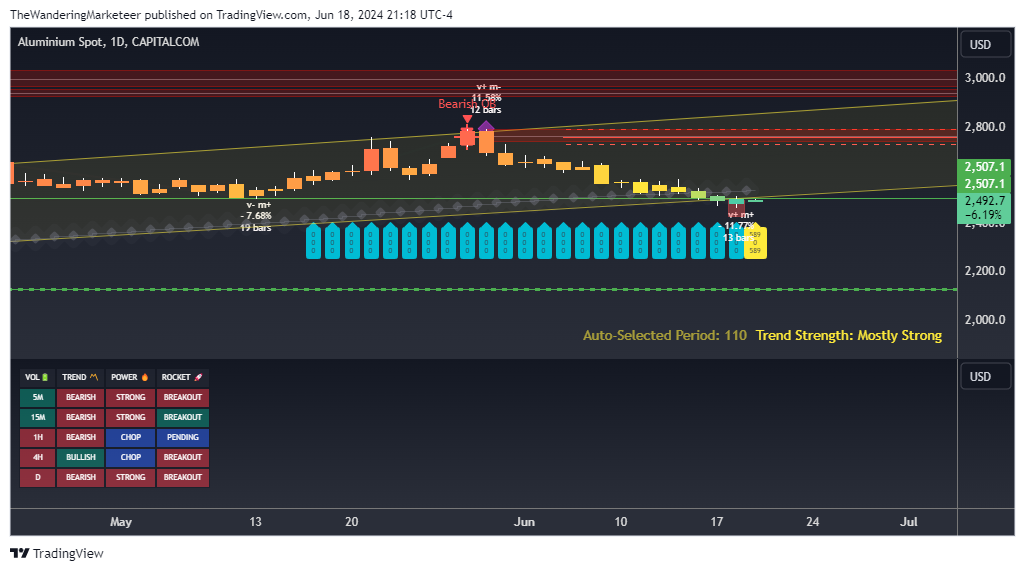1025x571 pixels.
Task: Click the 2,800.0 price axis label
Action: click(x=985, y=127)
